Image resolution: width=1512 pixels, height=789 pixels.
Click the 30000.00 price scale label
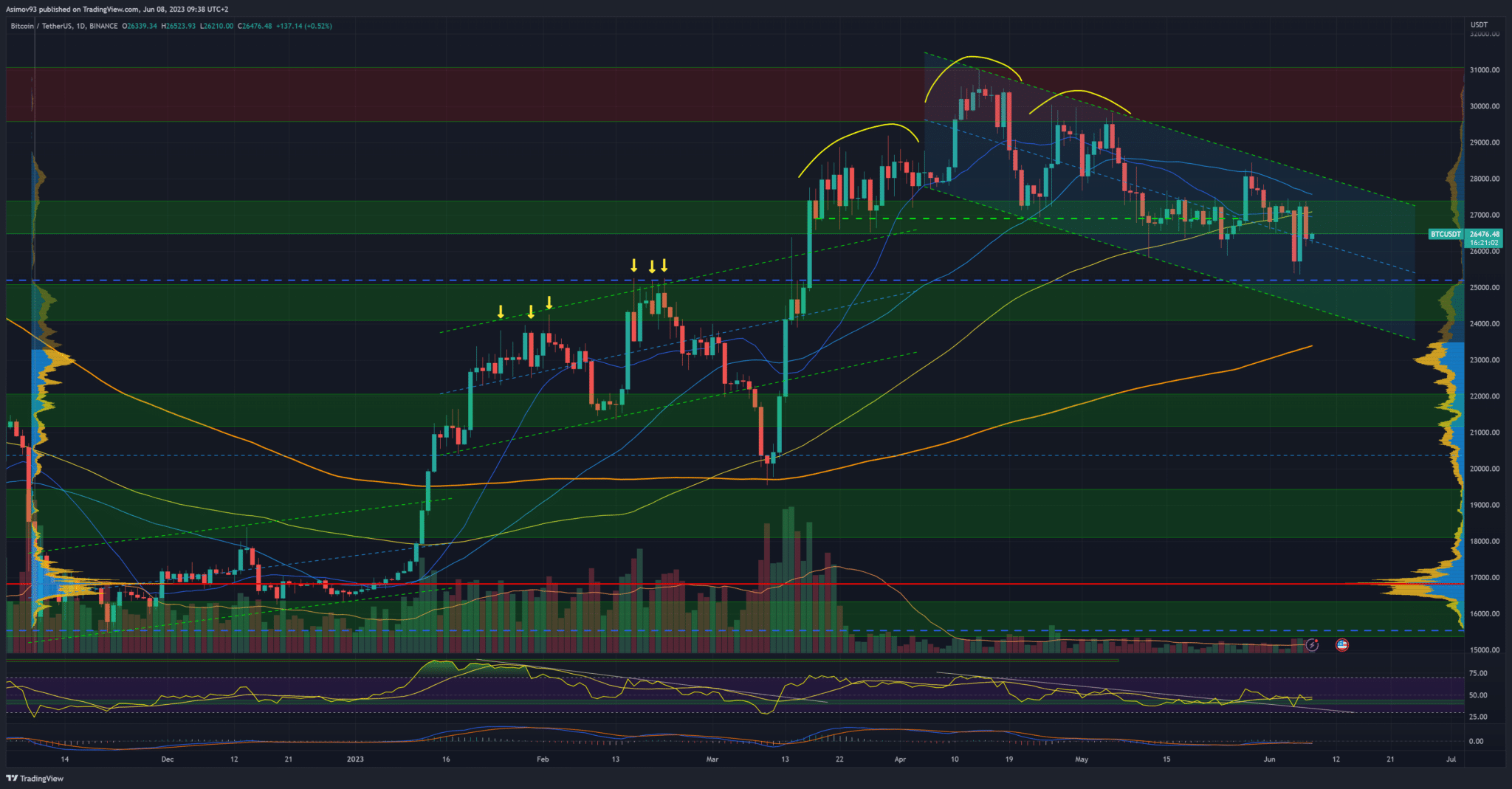click(1485, 106)
